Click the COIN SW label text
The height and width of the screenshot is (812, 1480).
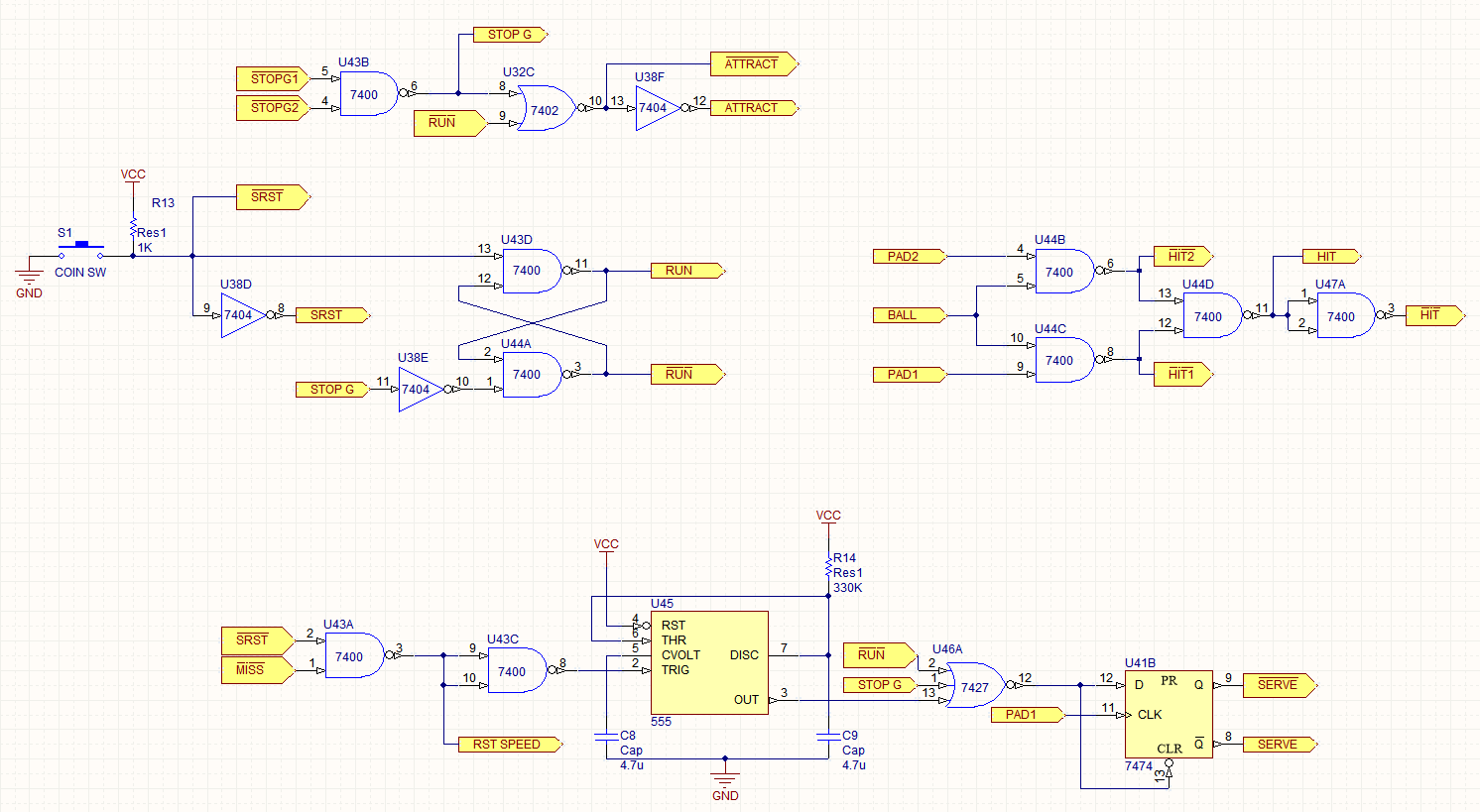[x=80, y=273]
